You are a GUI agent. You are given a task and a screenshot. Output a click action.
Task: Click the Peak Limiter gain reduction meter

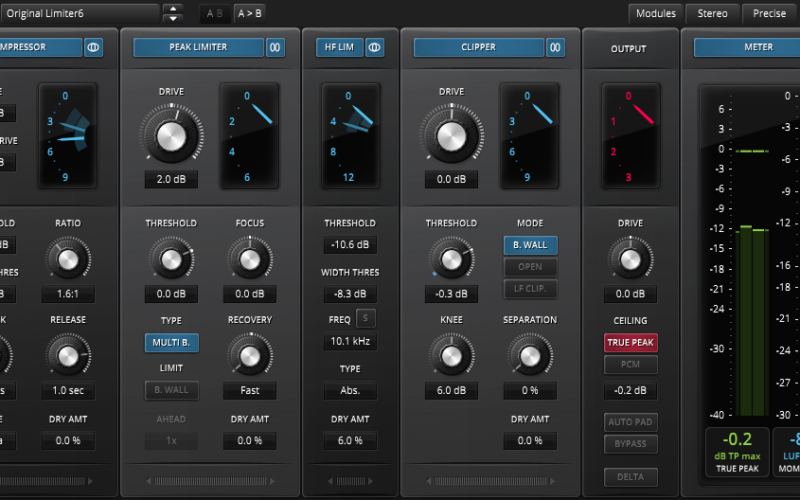click(249, 136)
